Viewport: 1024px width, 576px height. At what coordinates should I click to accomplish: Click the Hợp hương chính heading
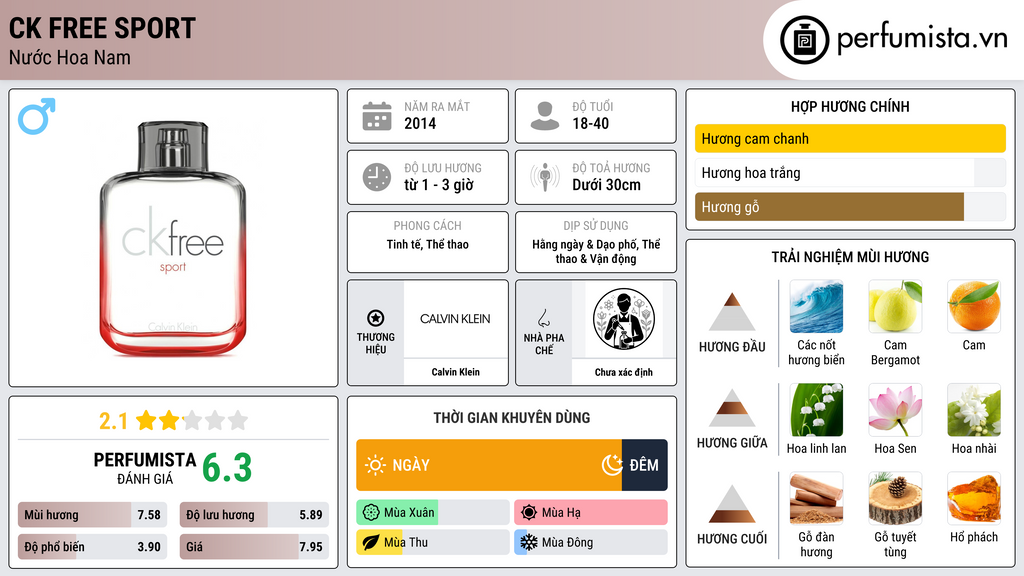coord(850,106)
